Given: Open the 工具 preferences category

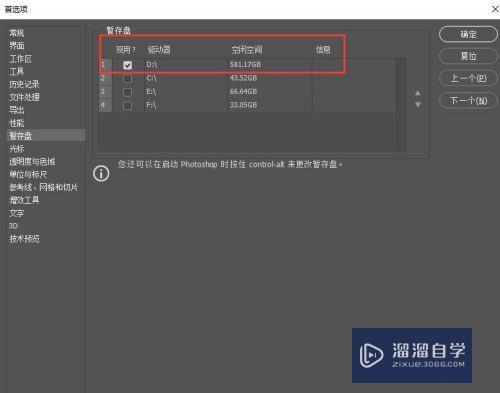Looking at the screenshot, I should [x=17, y=71].
